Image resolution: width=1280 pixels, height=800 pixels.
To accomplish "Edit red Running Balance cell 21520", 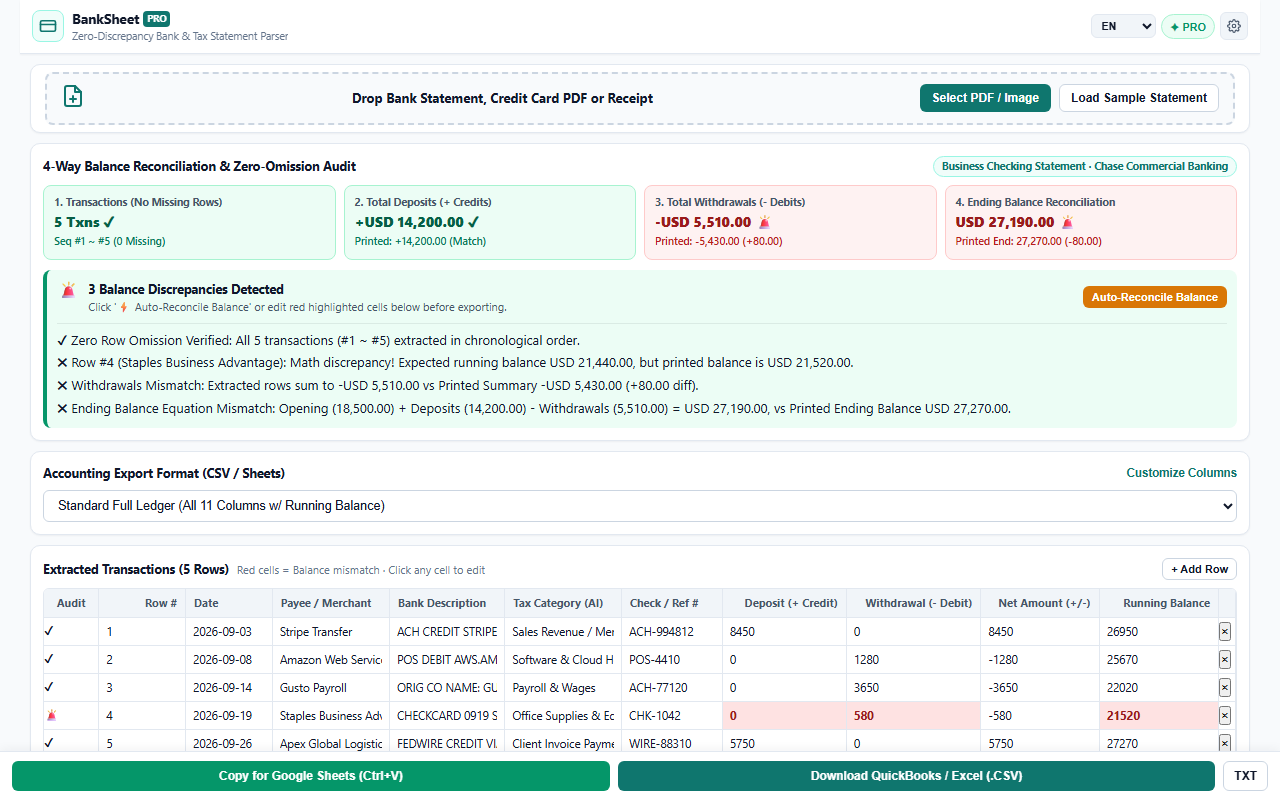I will click(x=1157, y=715).
